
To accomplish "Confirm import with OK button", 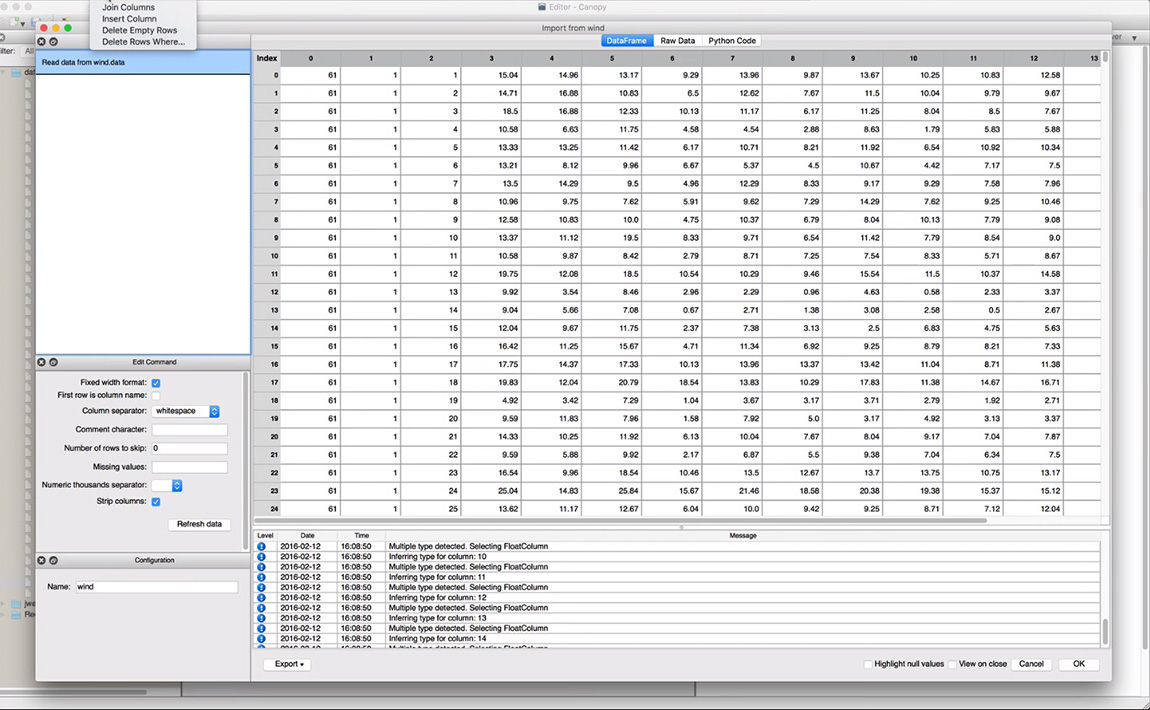I will pyautogui.click(x=1079, y=665).
